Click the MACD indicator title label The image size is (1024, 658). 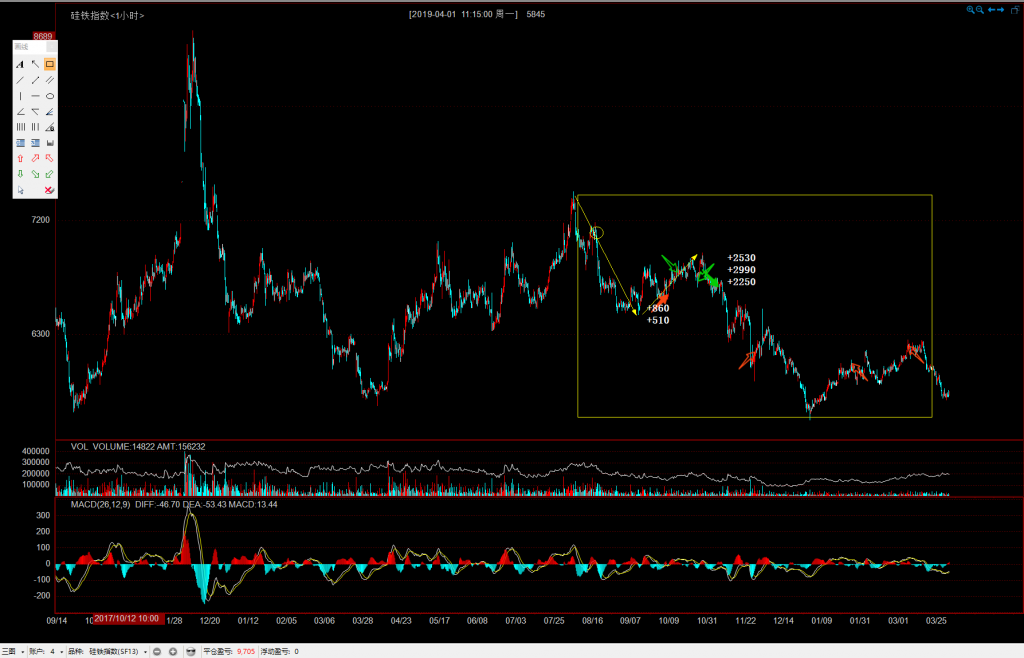coord(99,504)
